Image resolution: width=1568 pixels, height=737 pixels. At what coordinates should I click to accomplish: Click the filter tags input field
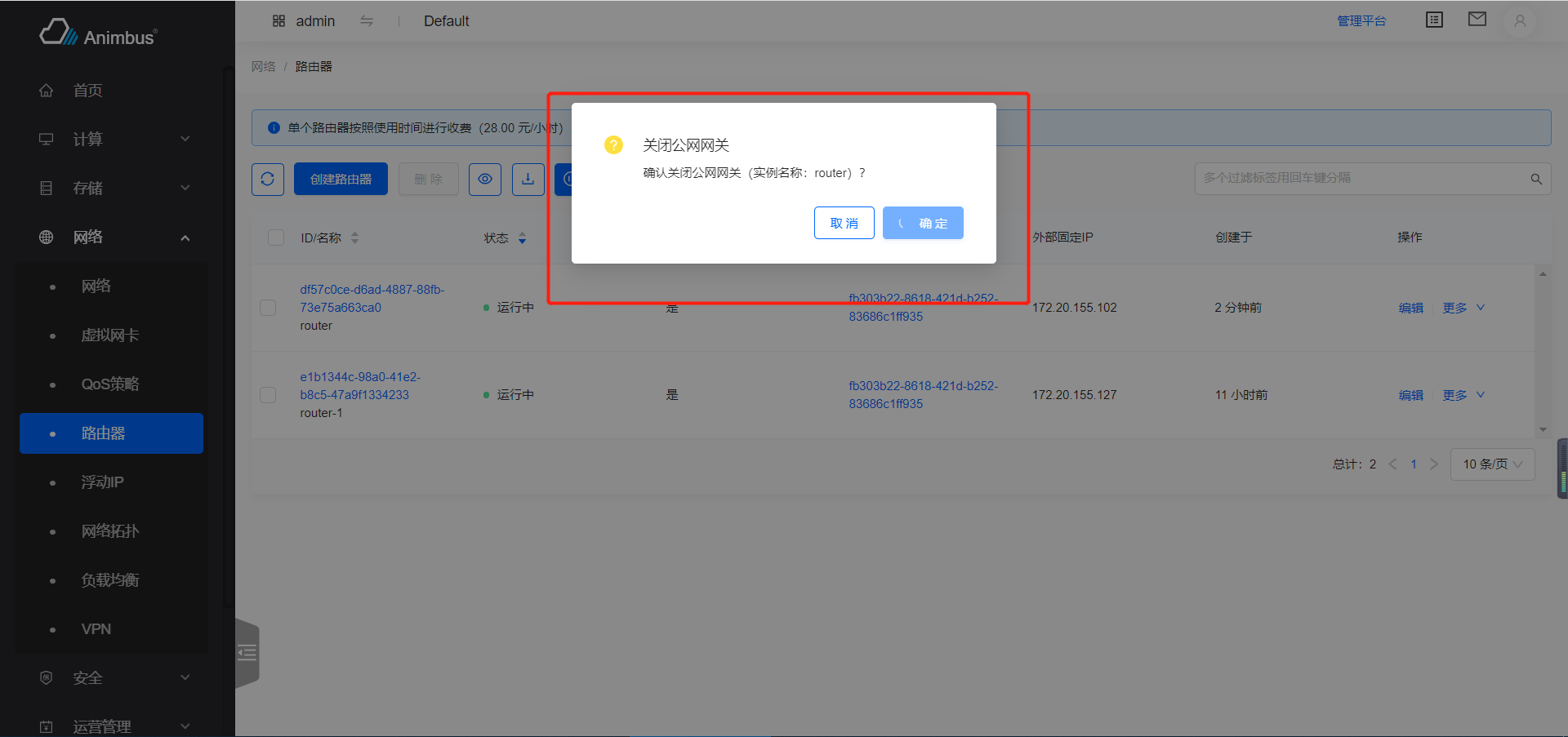tap(1347, 178)
